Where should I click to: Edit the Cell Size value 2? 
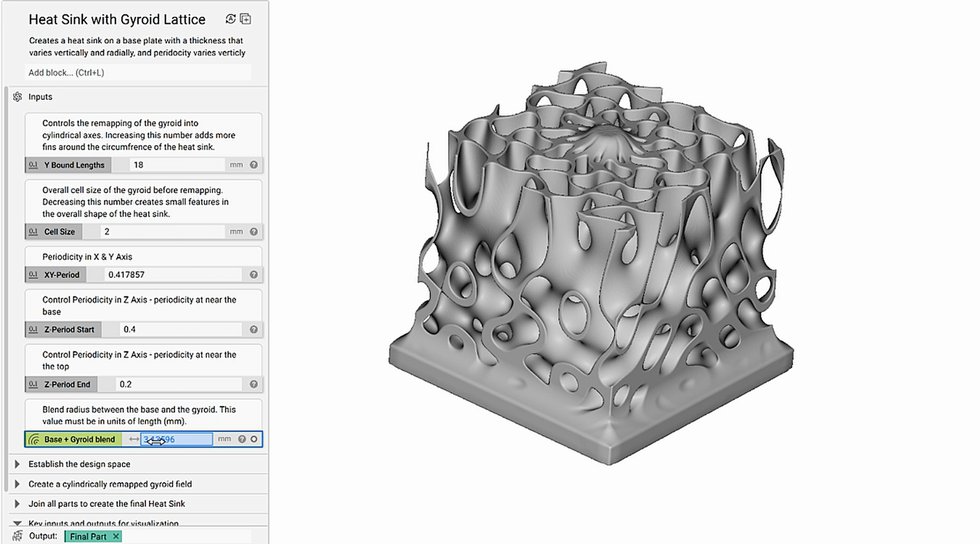(162, 231)
